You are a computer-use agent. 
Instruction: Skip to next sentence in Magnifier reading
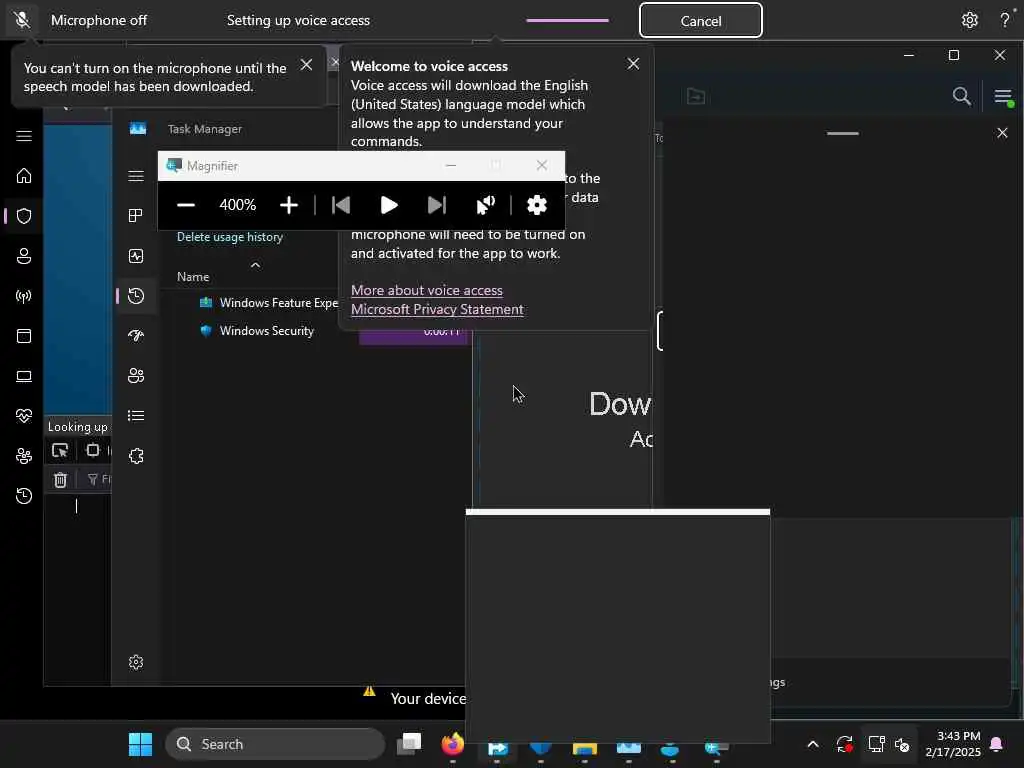[x=437, y=205]
